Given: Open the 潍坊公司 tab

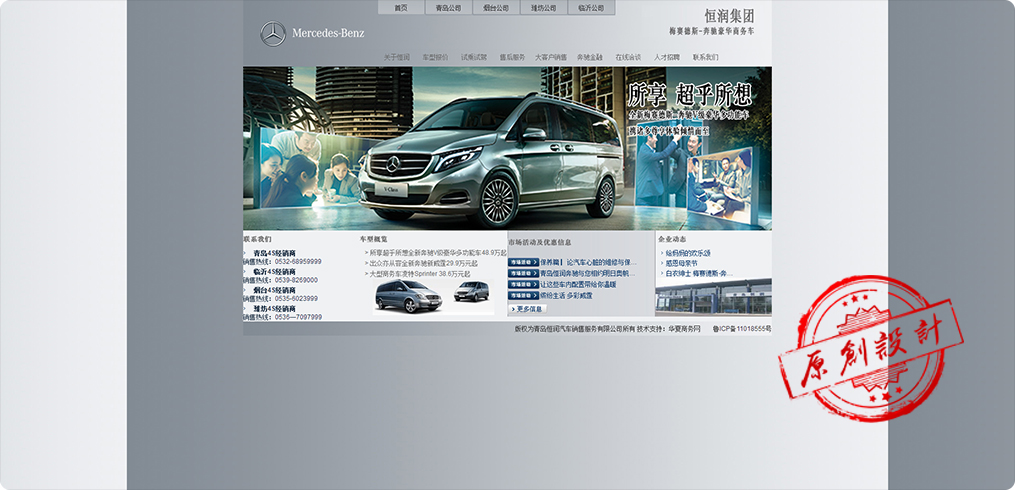Looking at the screenshot, I should pyautogui.click(x=544, y=8).
